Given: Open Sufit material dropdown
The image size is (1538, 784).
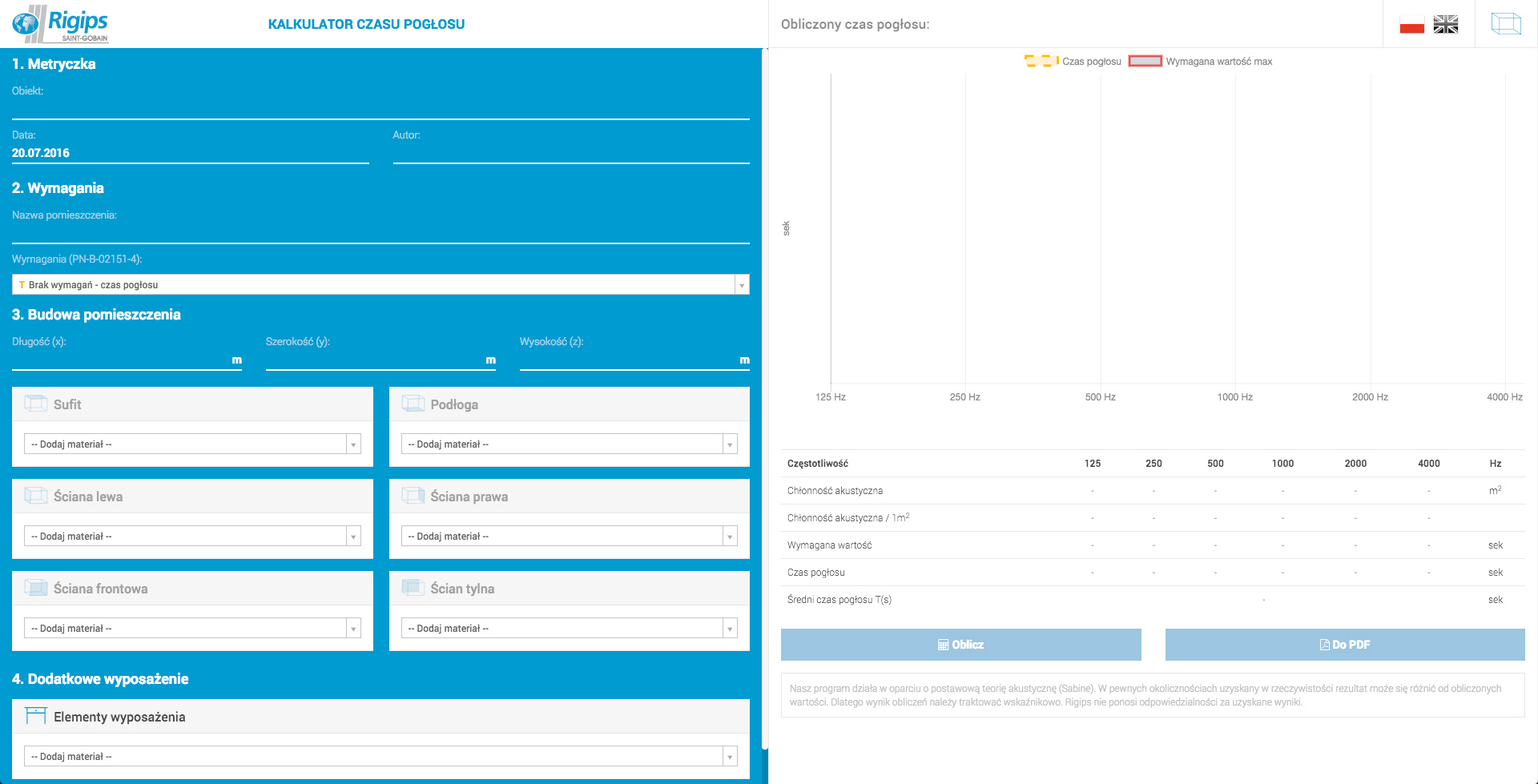Looking at the screenshot, I should click(192, 444).
